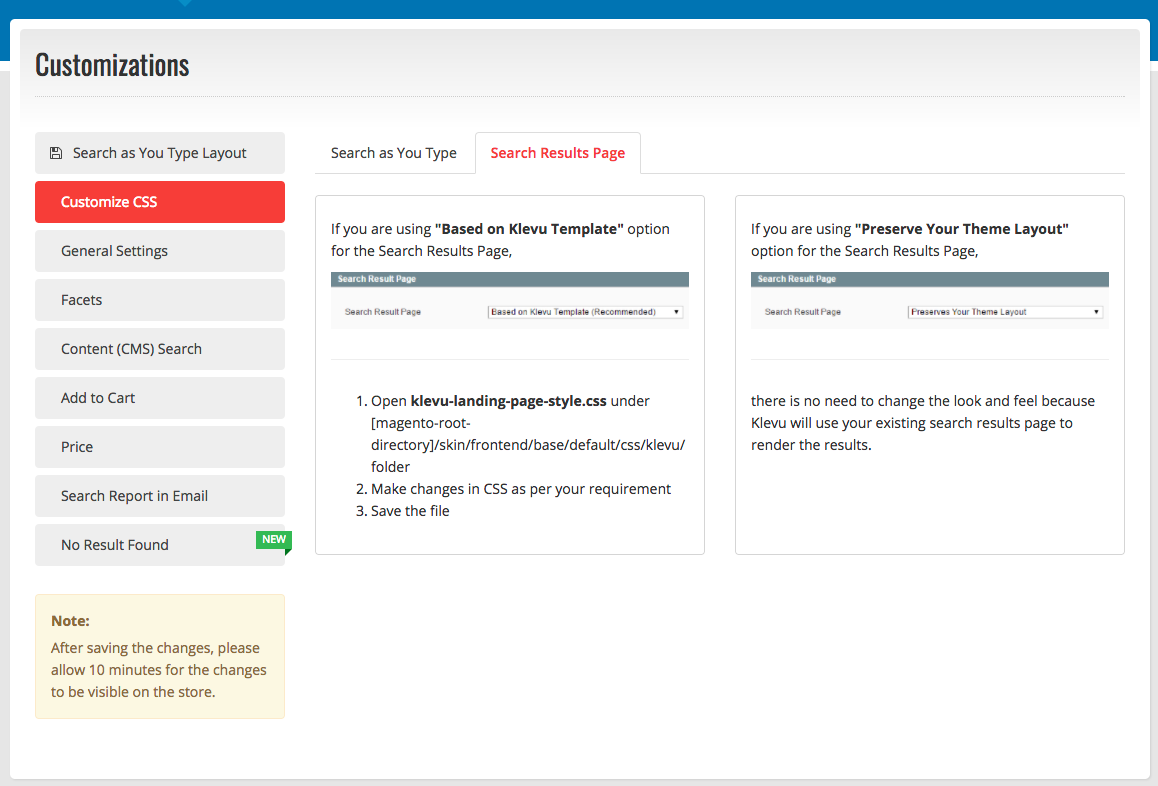Open Add to Cart settings
Image resolution: width=1158 pixels, height=786 pixels.
[x=160, y=397]
